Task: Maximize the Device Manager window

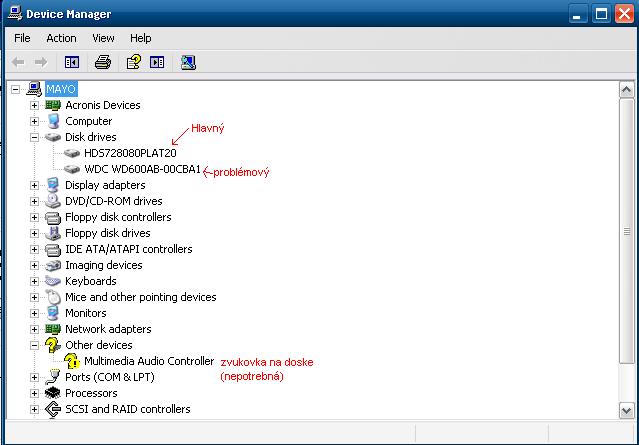Action: (x=601, y=14)
